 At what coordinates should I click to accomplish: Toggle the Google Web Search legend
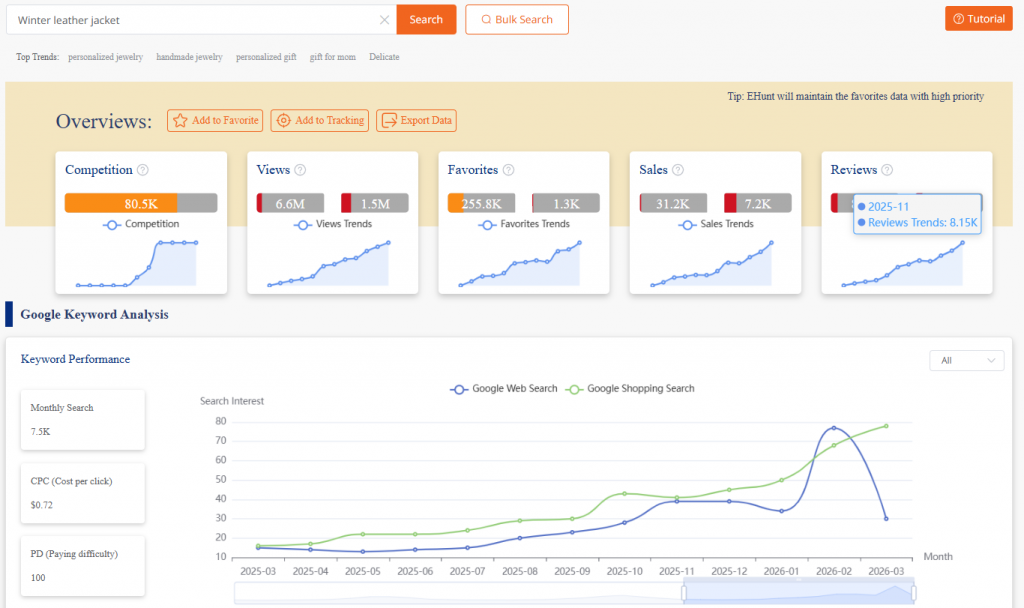(503, 389)
